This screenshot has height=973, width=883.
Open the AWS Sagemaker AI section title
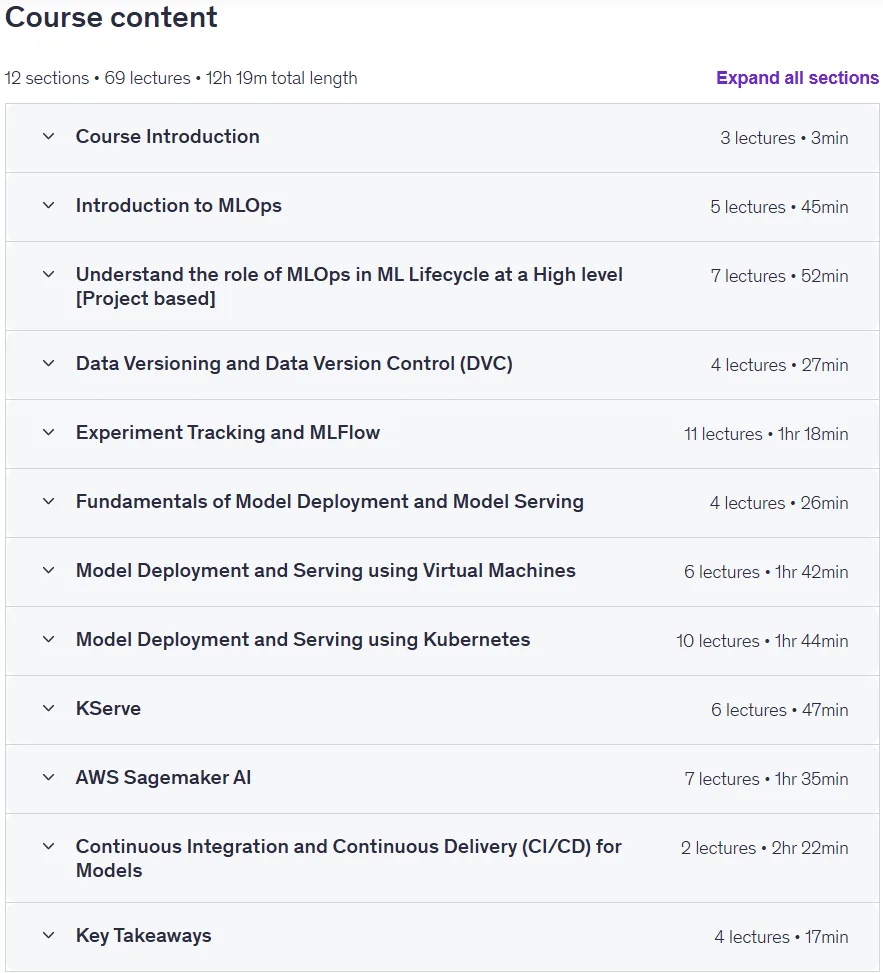[163, 777]
